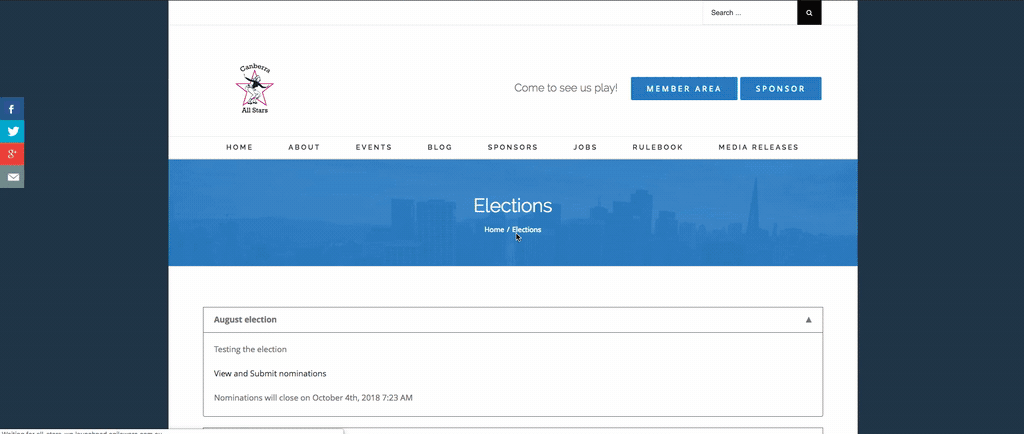Navigate to the Jobs menu item
1024x434 pixels.
tap(585, 147)
